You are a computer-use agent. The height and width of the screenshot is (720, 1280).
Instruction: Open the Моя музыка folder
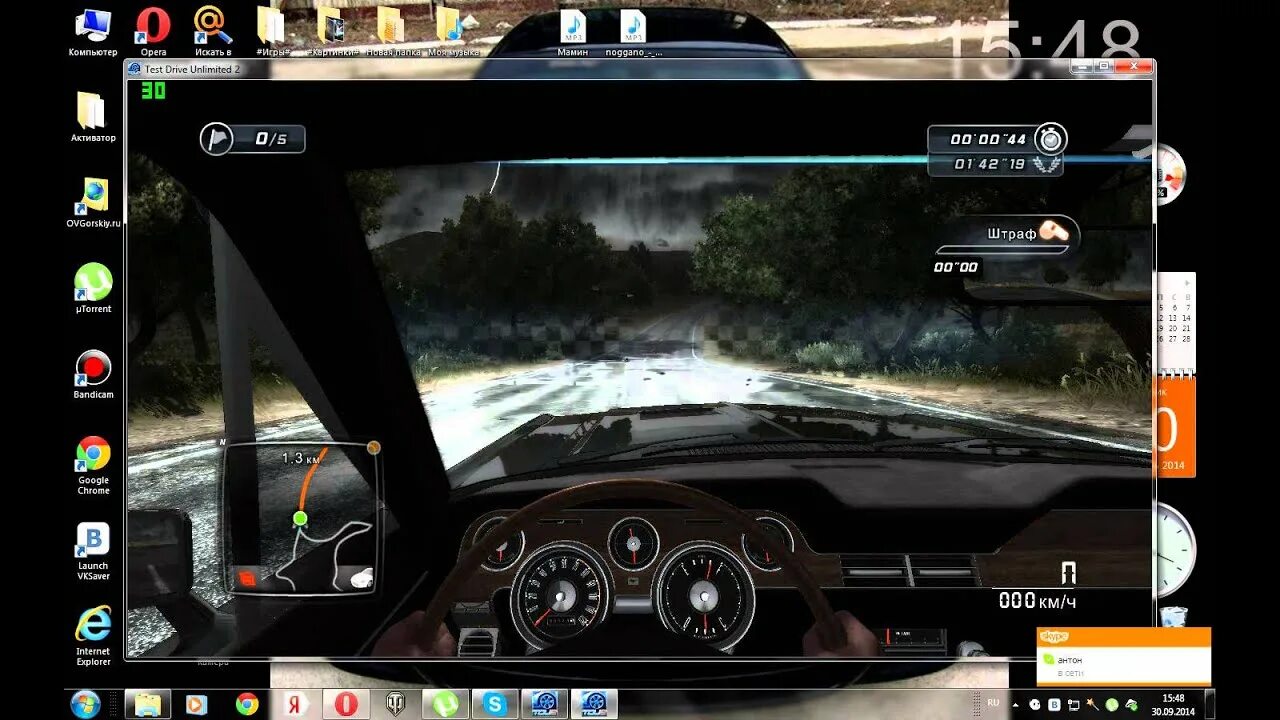451,31
